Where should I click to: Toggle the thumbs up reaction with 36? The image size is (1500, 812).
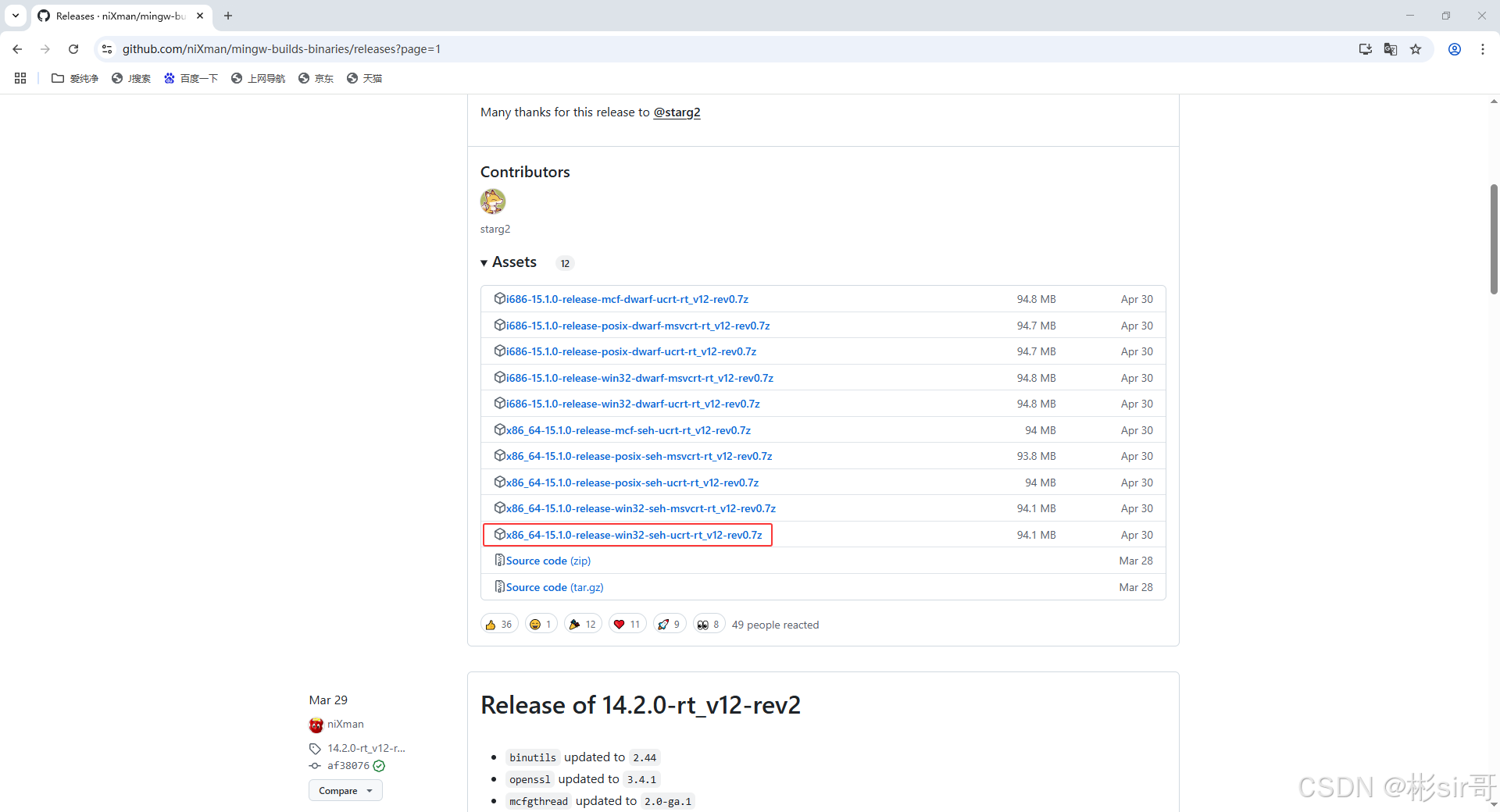(499, 624)
